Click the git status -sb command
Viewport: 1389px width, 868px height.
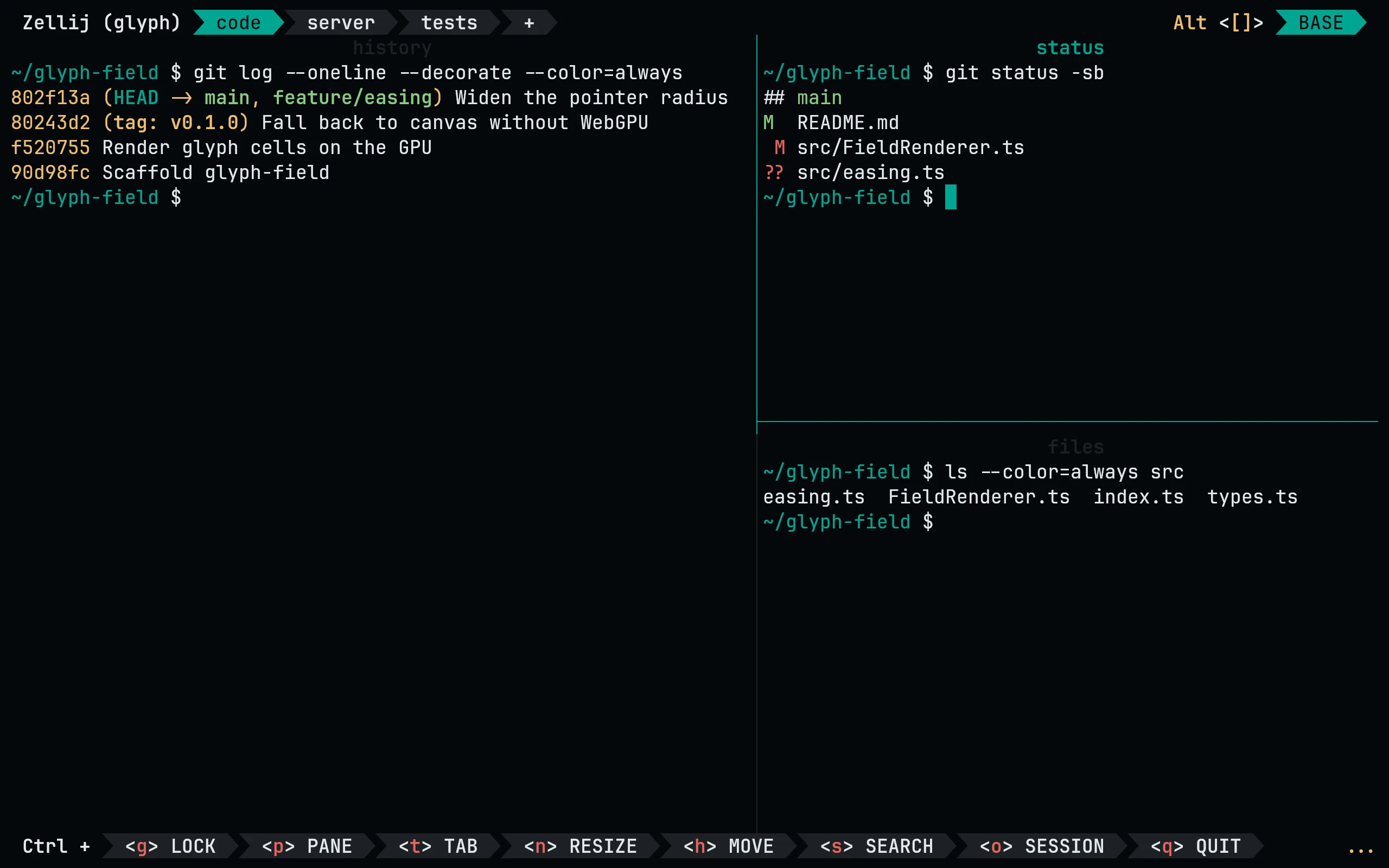[x=1024, y=73]
